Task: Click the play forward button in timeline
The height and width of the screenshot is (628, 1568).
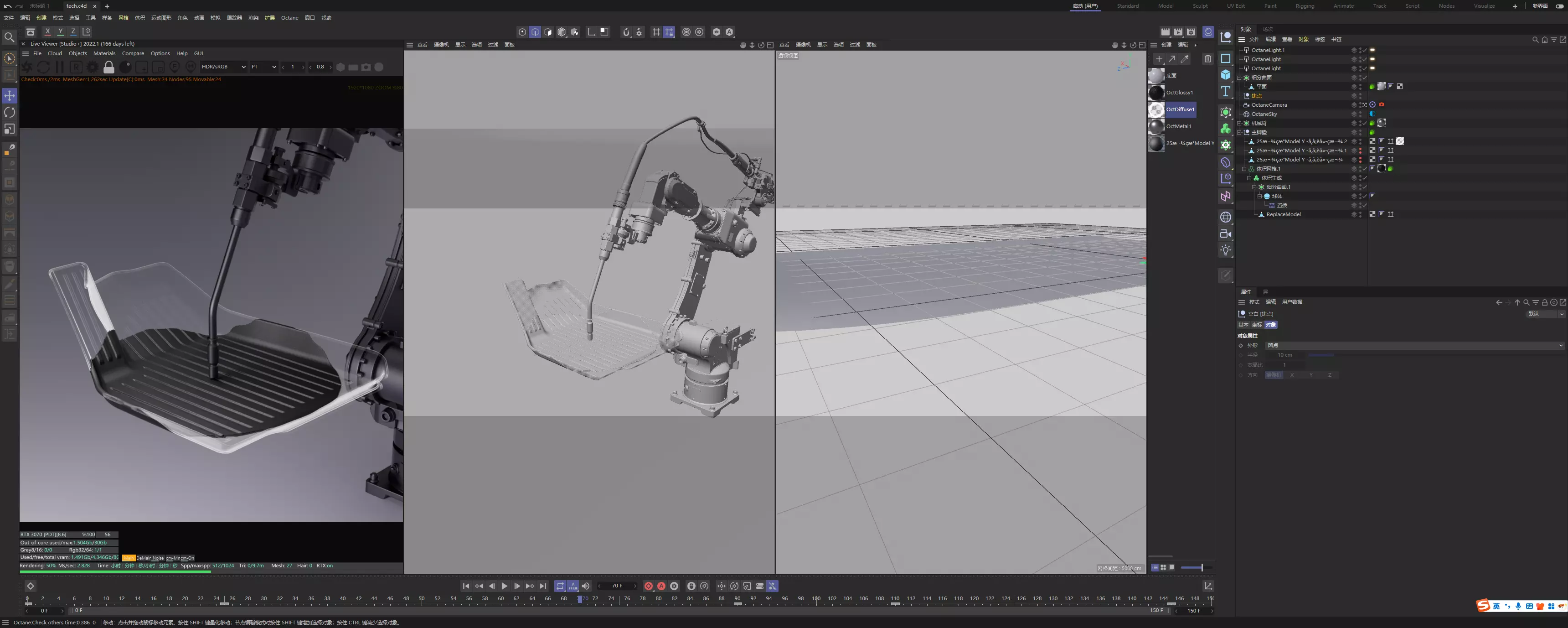Action: pos(504,586)
